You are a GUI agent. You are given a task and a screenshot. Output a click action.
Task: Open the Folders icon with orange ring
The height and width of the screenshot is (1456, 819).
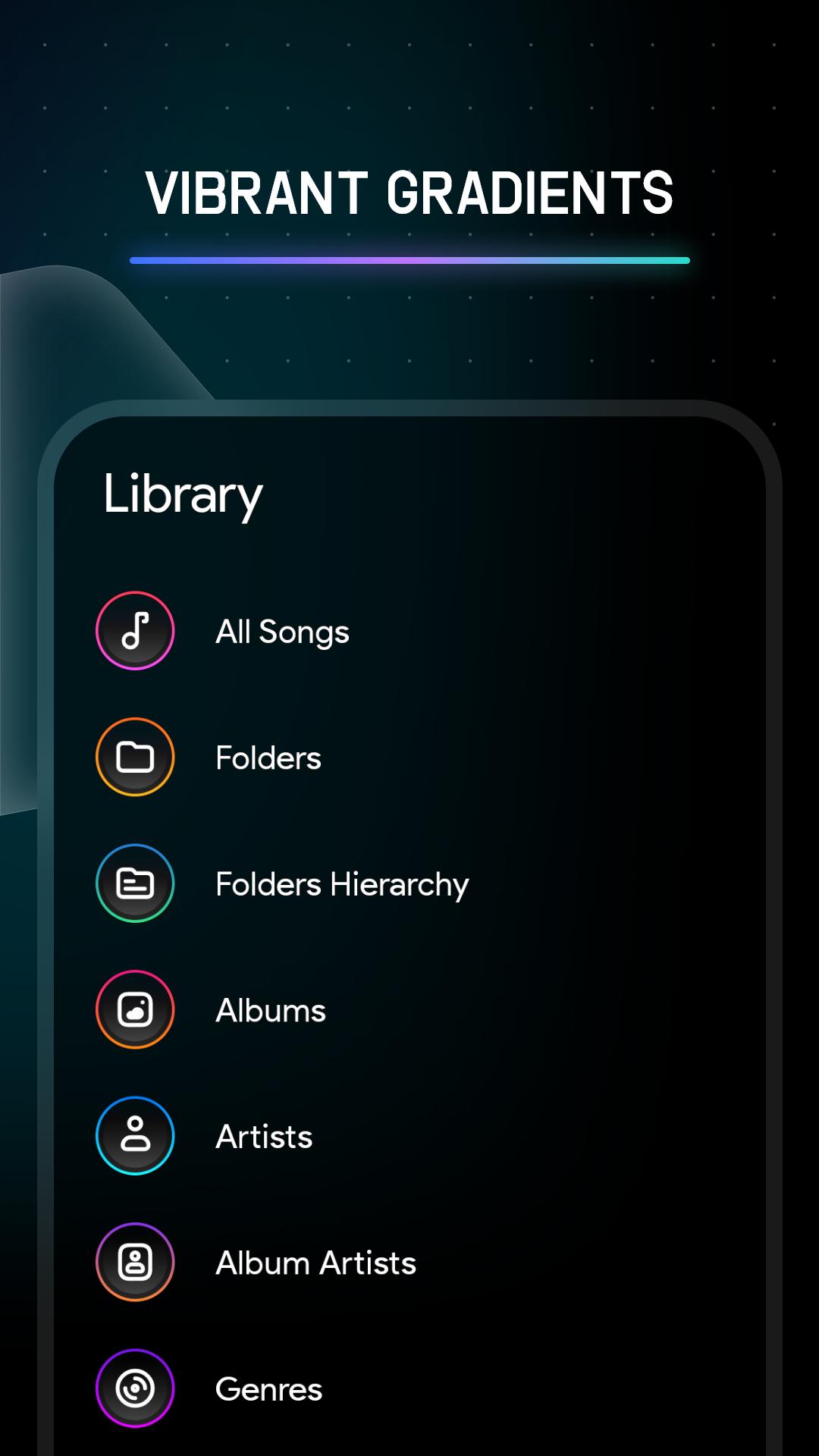click(135, 757)
